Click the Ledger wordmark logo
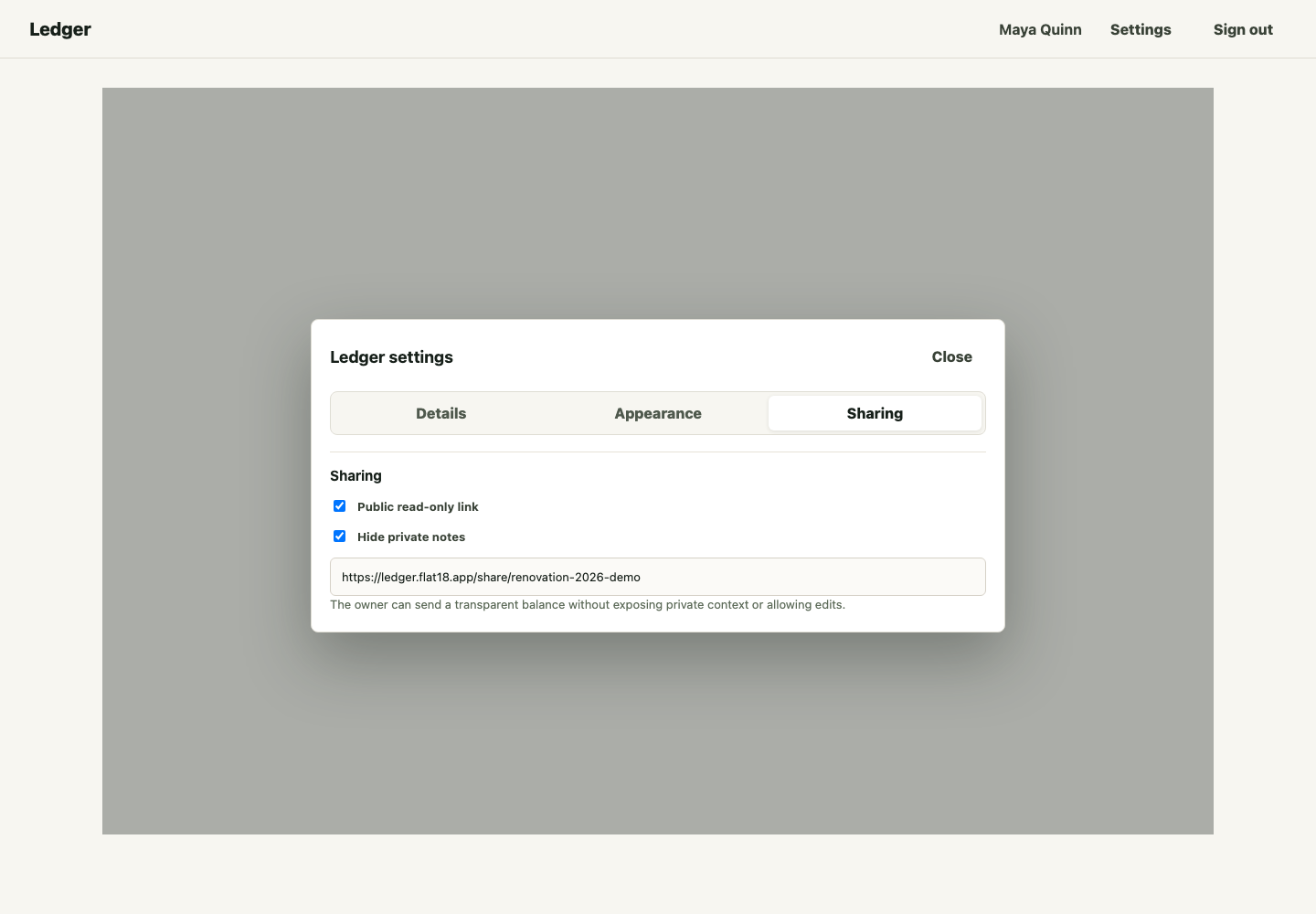This screenshot has height=914, width=1316. 59,29
